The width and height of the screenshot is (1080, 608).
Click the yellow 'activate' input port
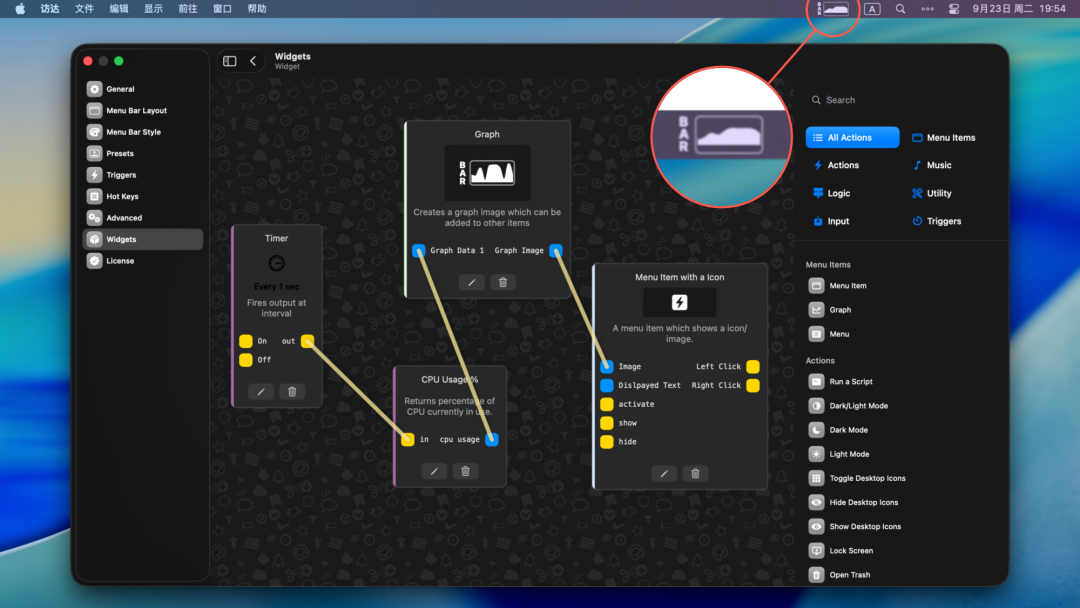[x=607, y=404]
